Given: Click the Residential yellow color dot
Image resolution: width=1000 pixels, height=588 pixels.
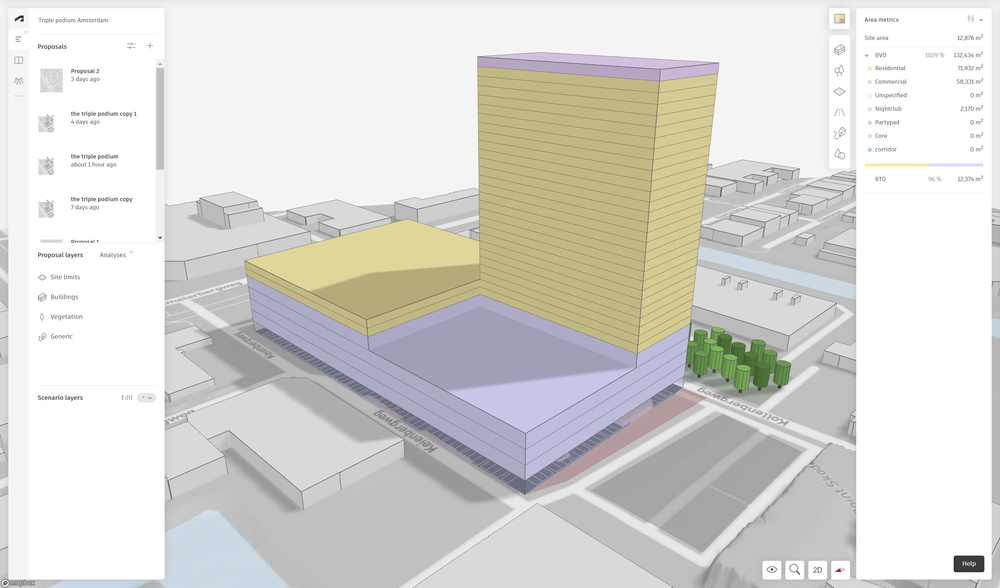Looking at the screenshot, I should [868, 68].
